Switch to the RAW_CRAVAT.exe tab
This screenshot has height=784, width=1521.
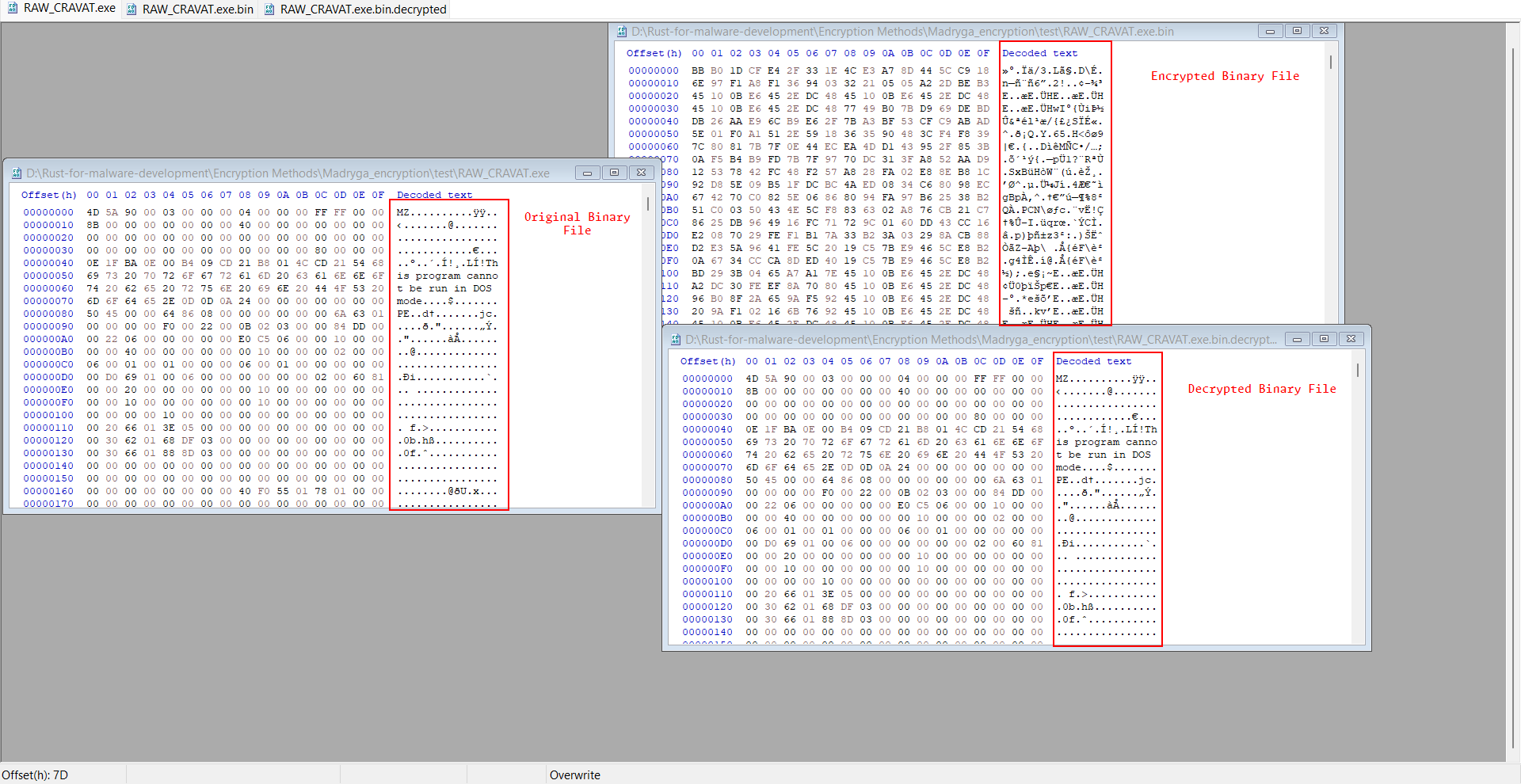click(69, 9)
